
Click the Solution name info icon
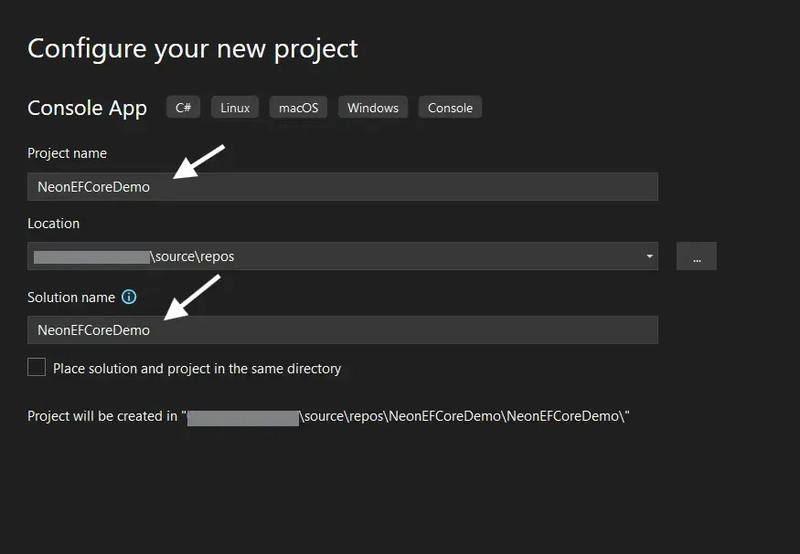129,297
